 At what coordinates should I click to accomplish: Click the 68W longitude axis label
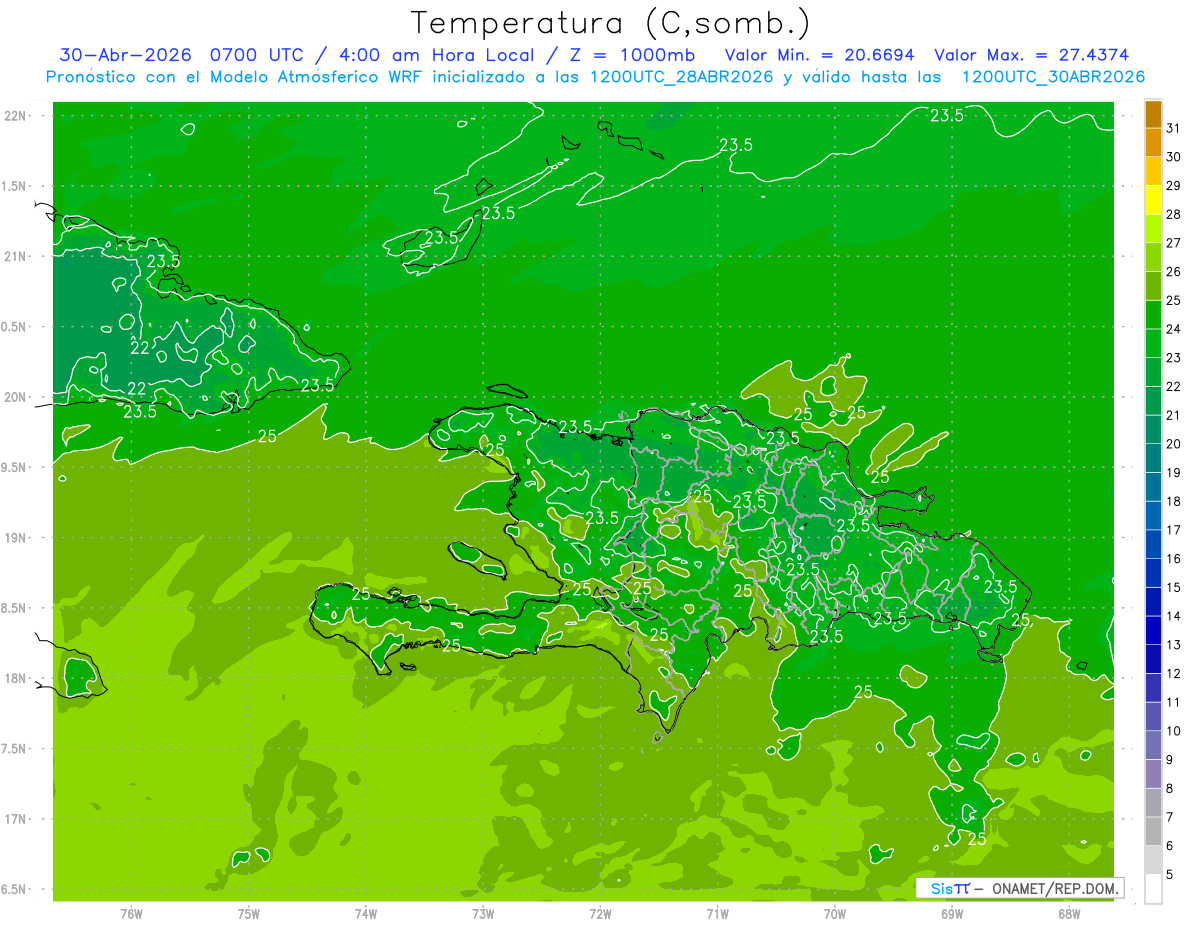tap(1068, 913)
